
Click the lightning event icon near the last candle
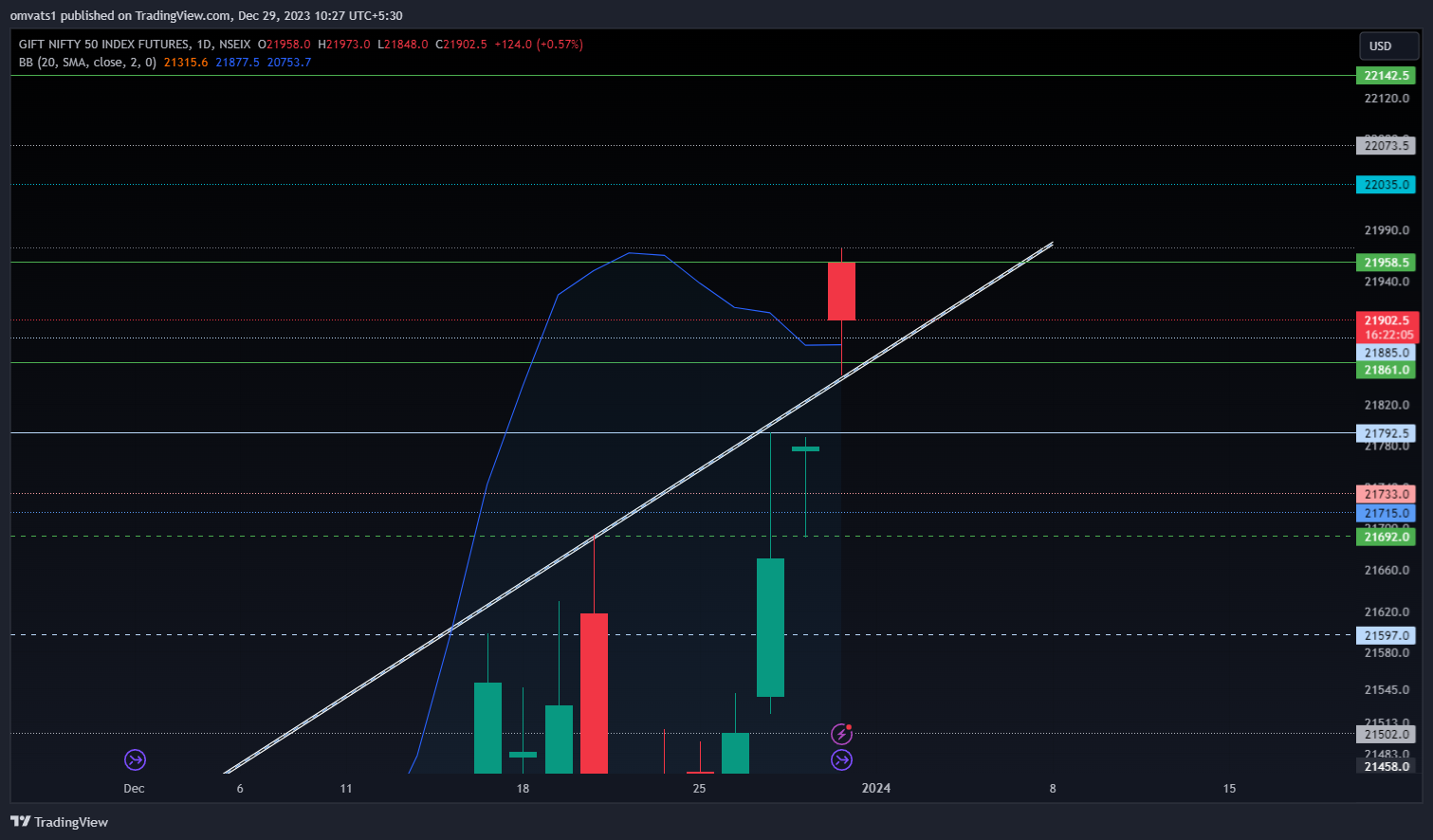tap(841, 734)
